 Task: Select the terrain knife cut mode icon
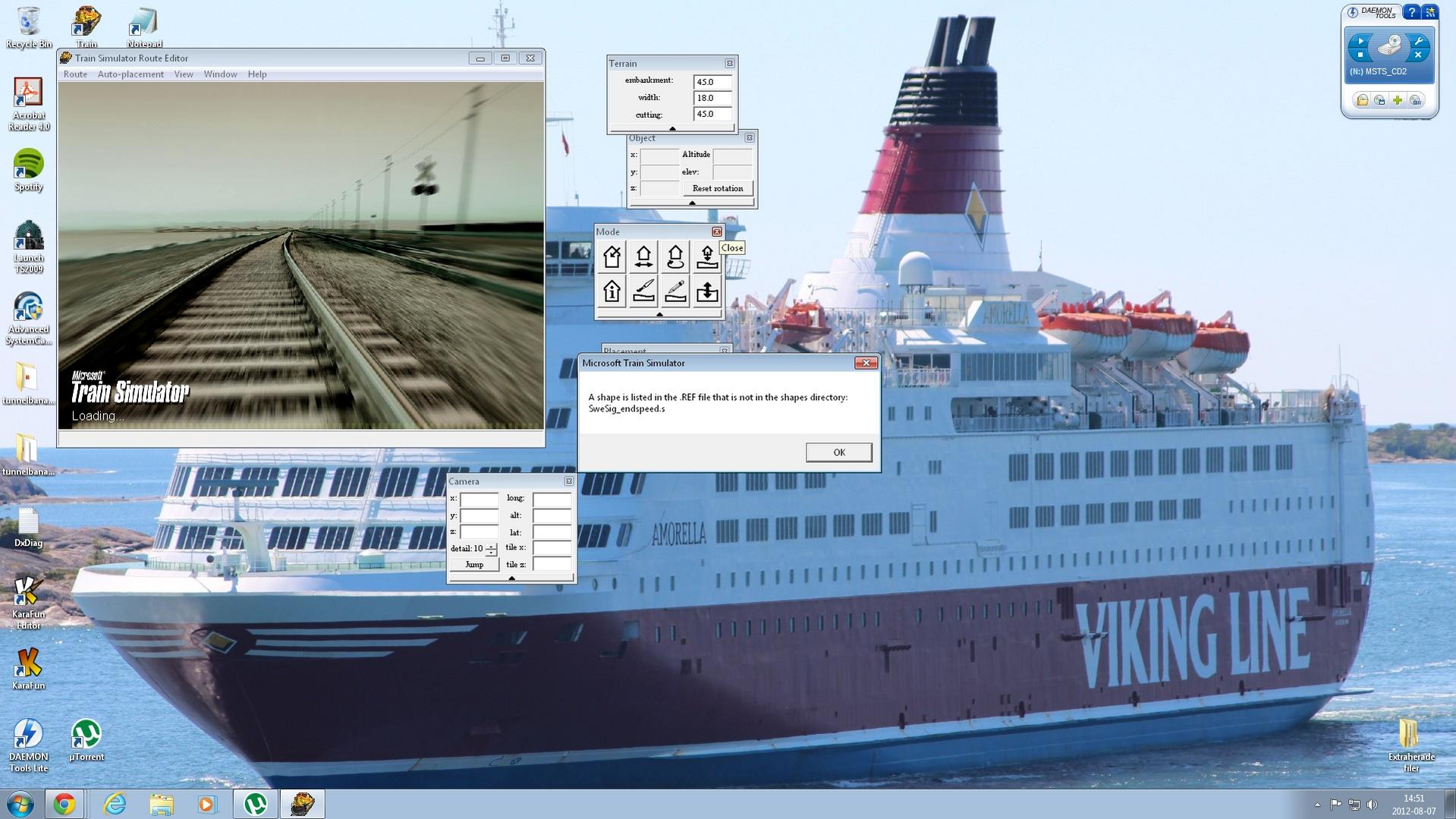pyautogui.click(x=643, y=291)
